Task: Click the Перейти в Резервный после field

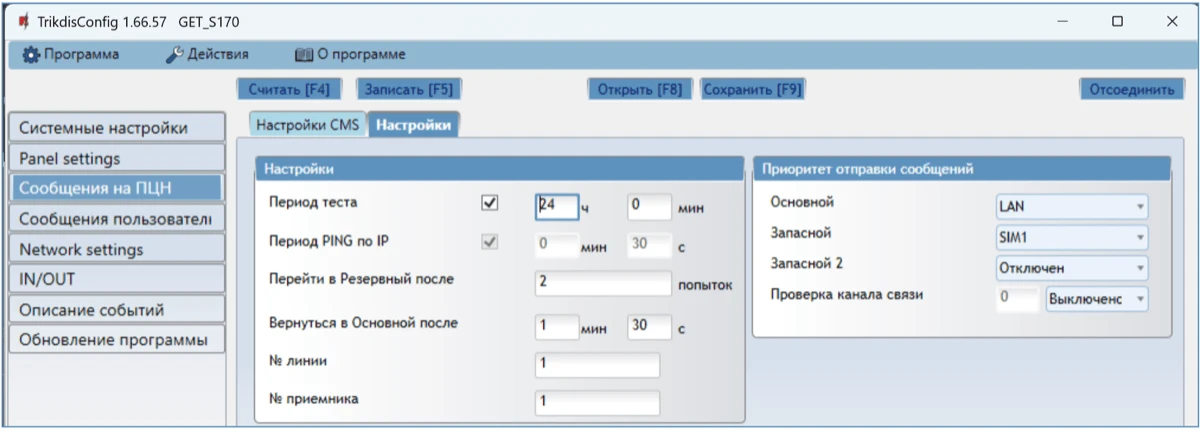Action: [x=603, y=283]
